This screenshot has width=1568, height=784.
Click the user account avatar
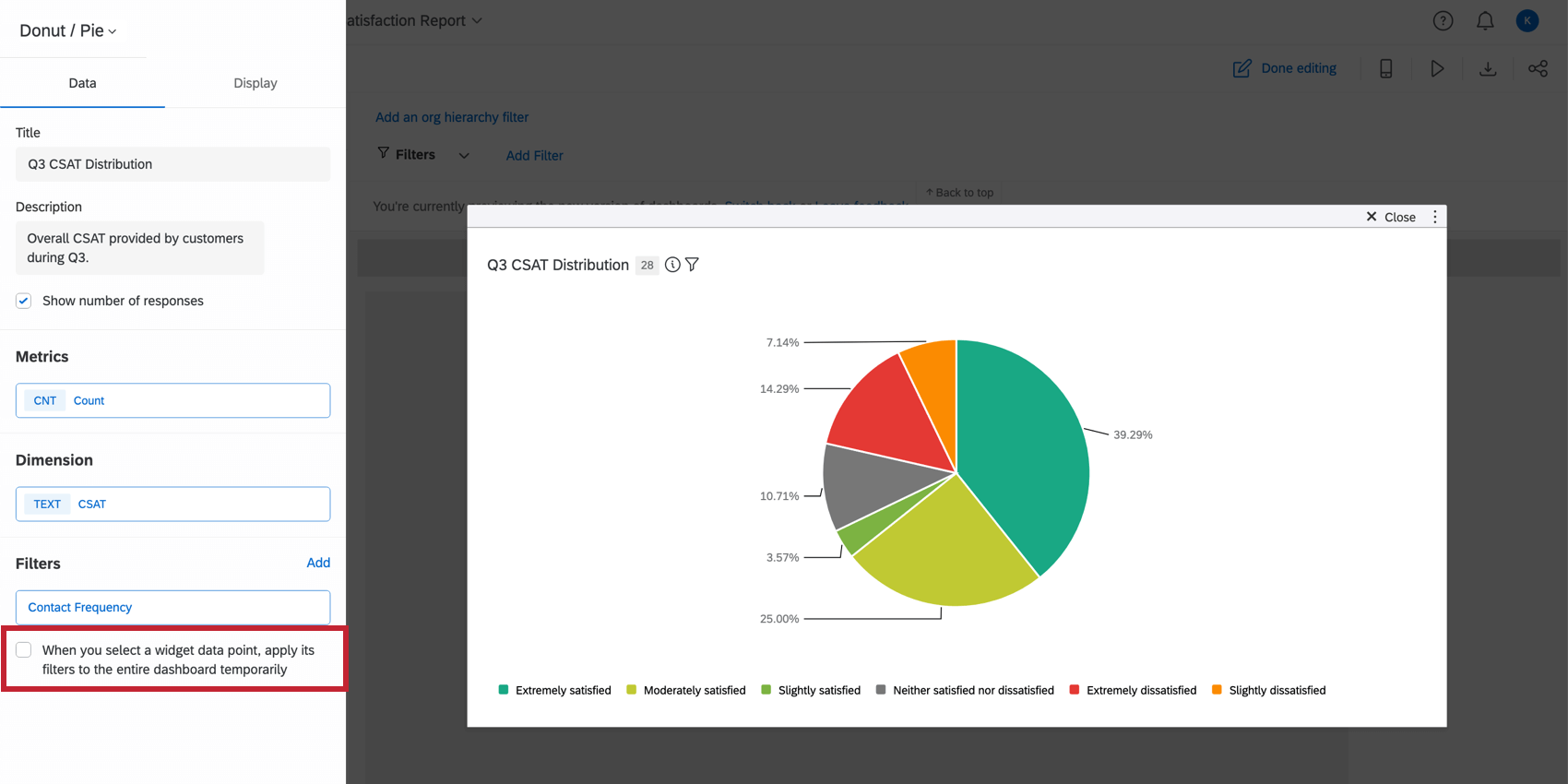click(x=1527, y=20)
